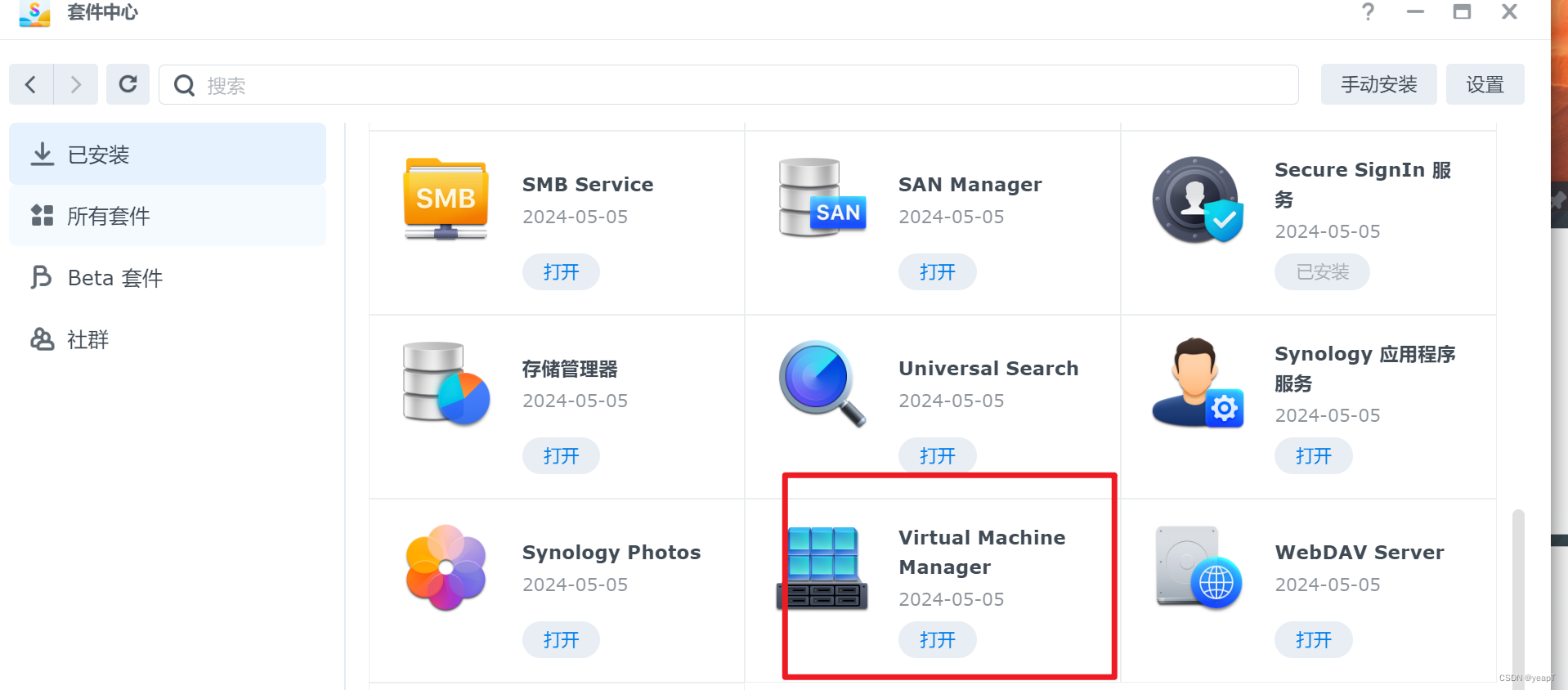Click the Virtual Machine Manager server icon

pyautogui.click(x=822, y=568)
